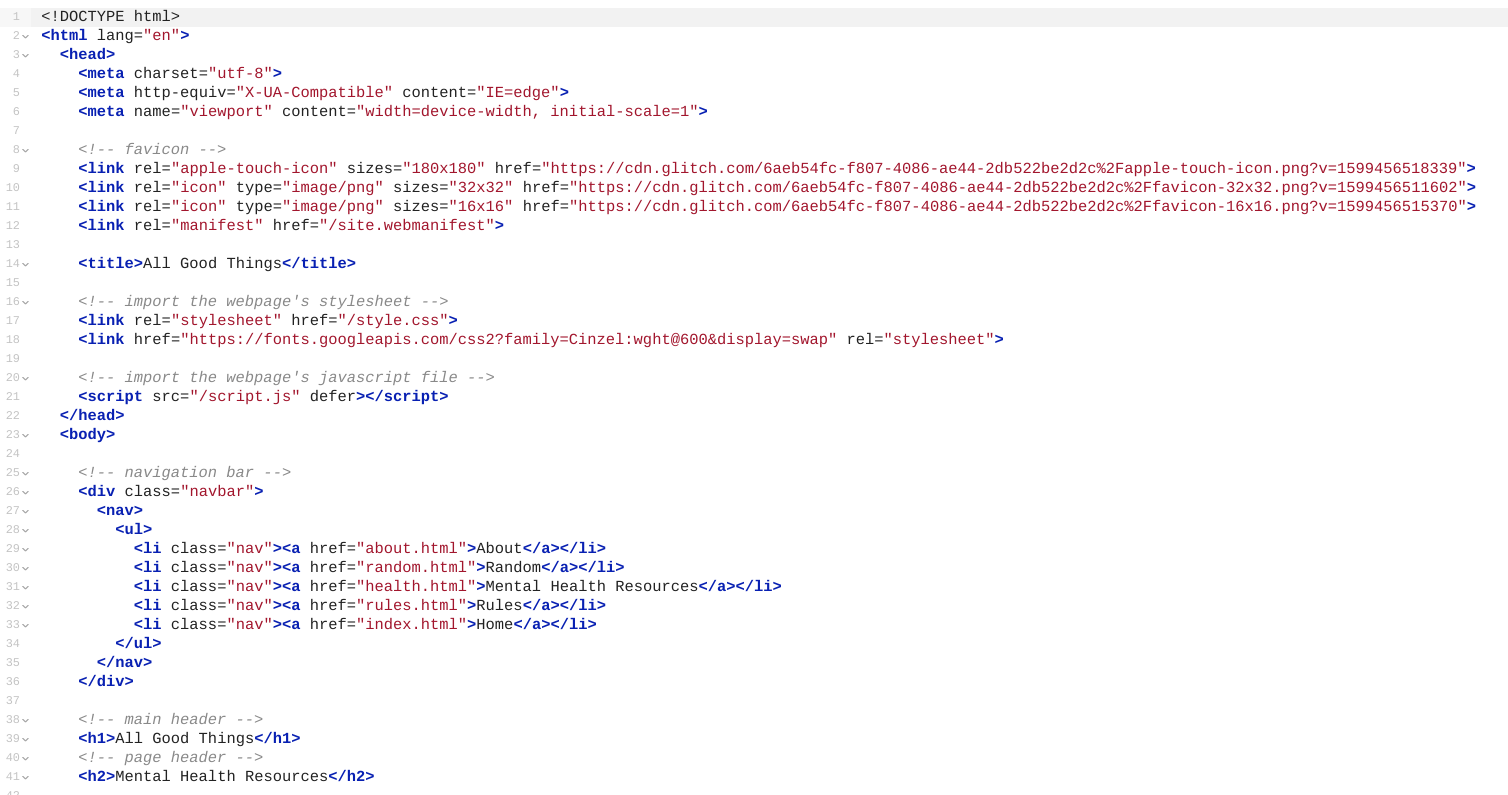Click the "utf-8" charset value

pos(240,74)
